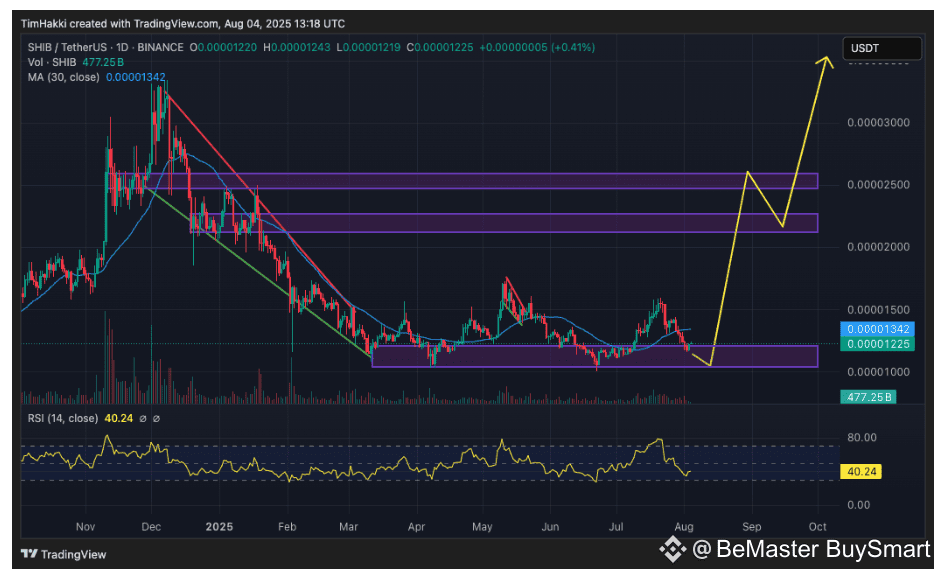The width and height of the screenshot is (938, 575).
Task: Click the 0.00002500 price axis label
Action: [x=878, y=185]
